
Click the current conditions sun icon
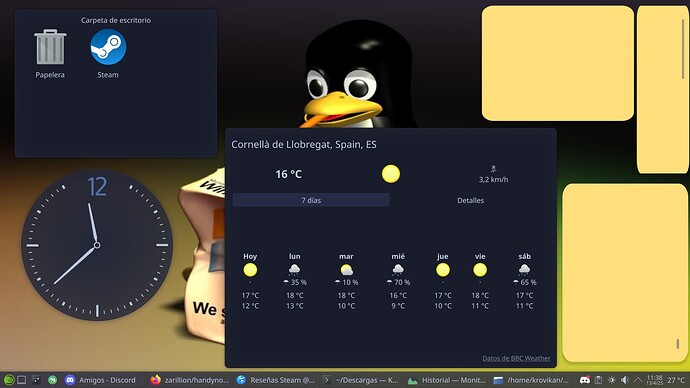click(x=391, y=174)
